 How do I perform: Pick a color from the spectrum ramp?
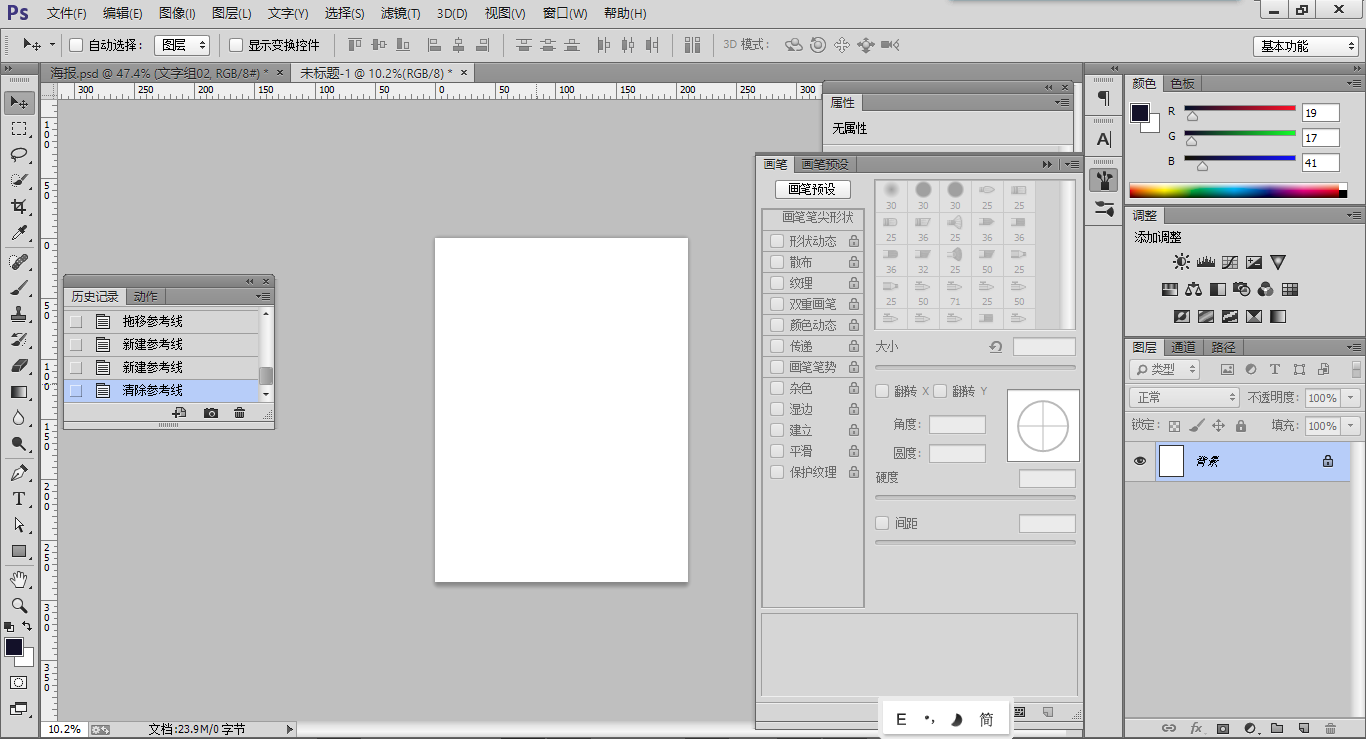point(1234,190)
